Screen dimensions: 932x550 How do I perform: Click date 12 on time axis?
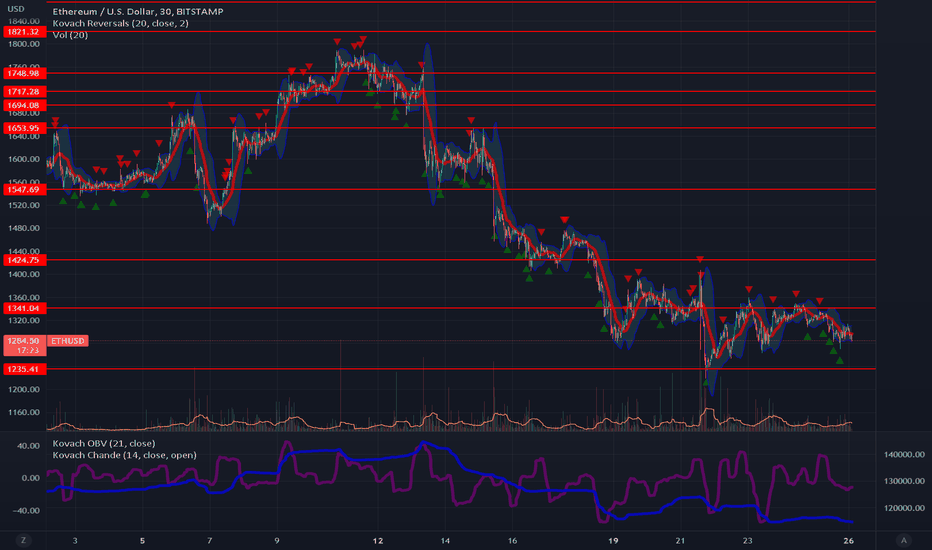pos(377,540)
